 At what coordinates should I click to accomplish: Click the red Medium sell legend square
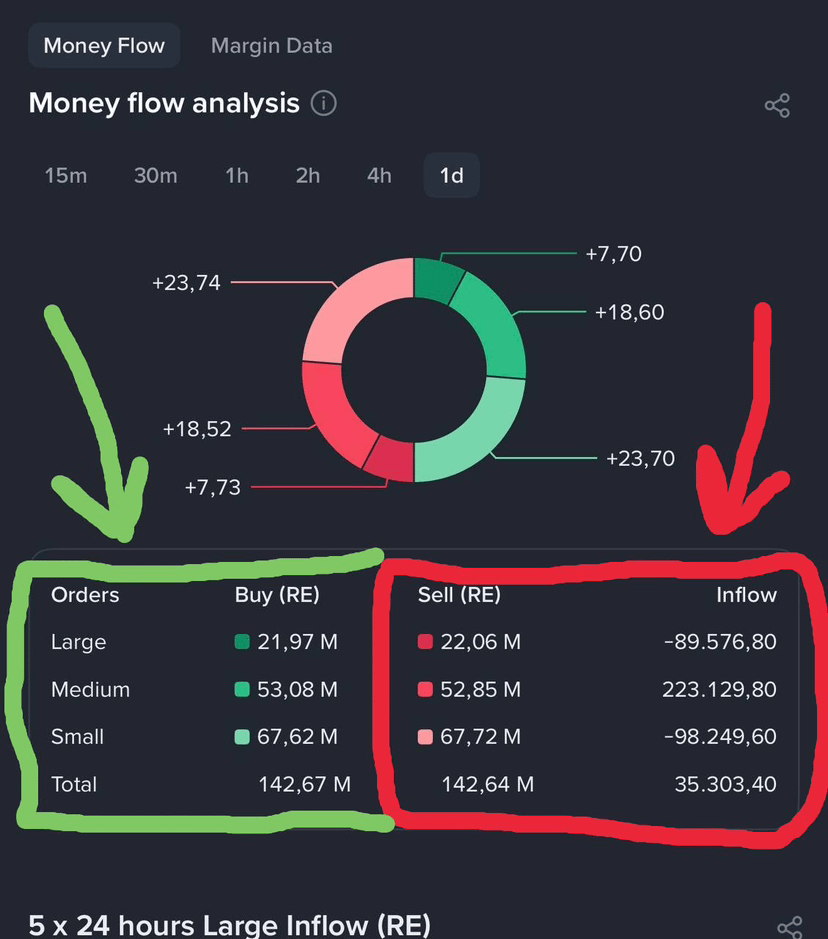[425, 689]
